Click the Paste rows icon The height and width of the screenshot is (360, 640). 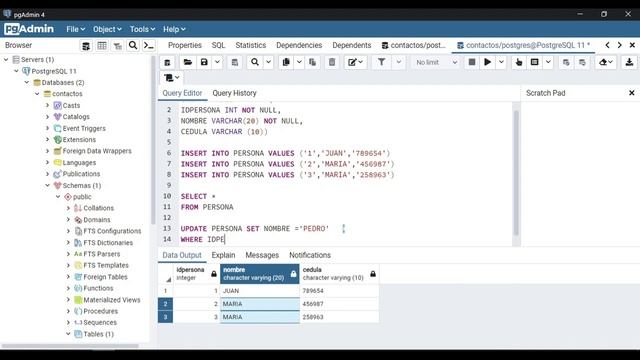[x=313, y=62]
